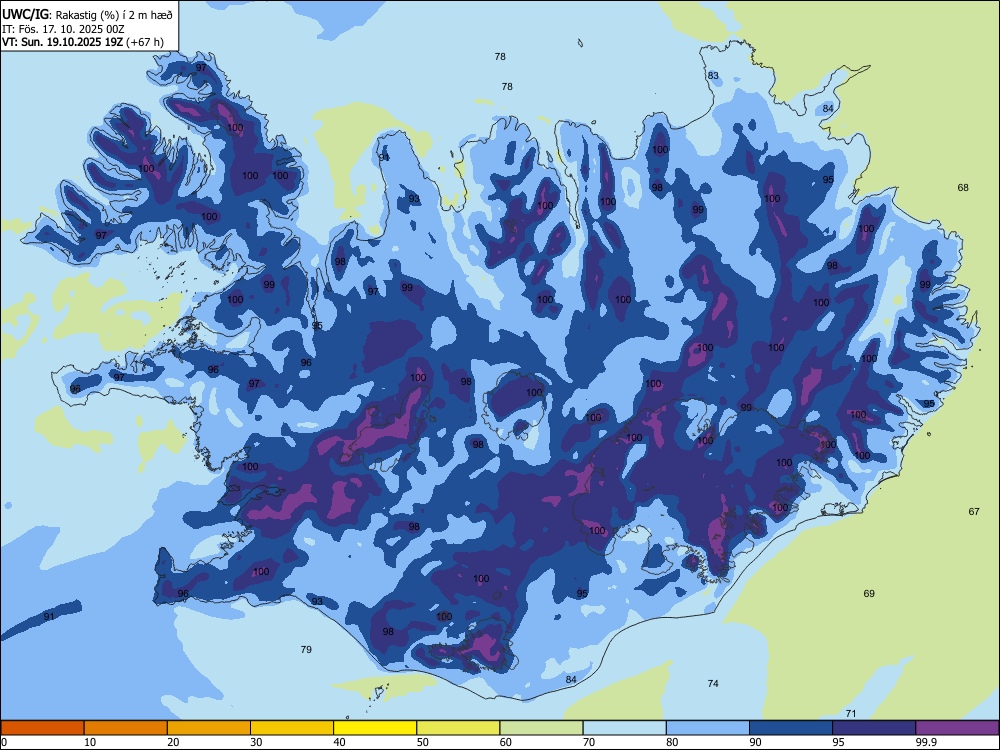The image size is (1000, 750).
Task: Click the legend tick label '70'
Action: (589, 742)
